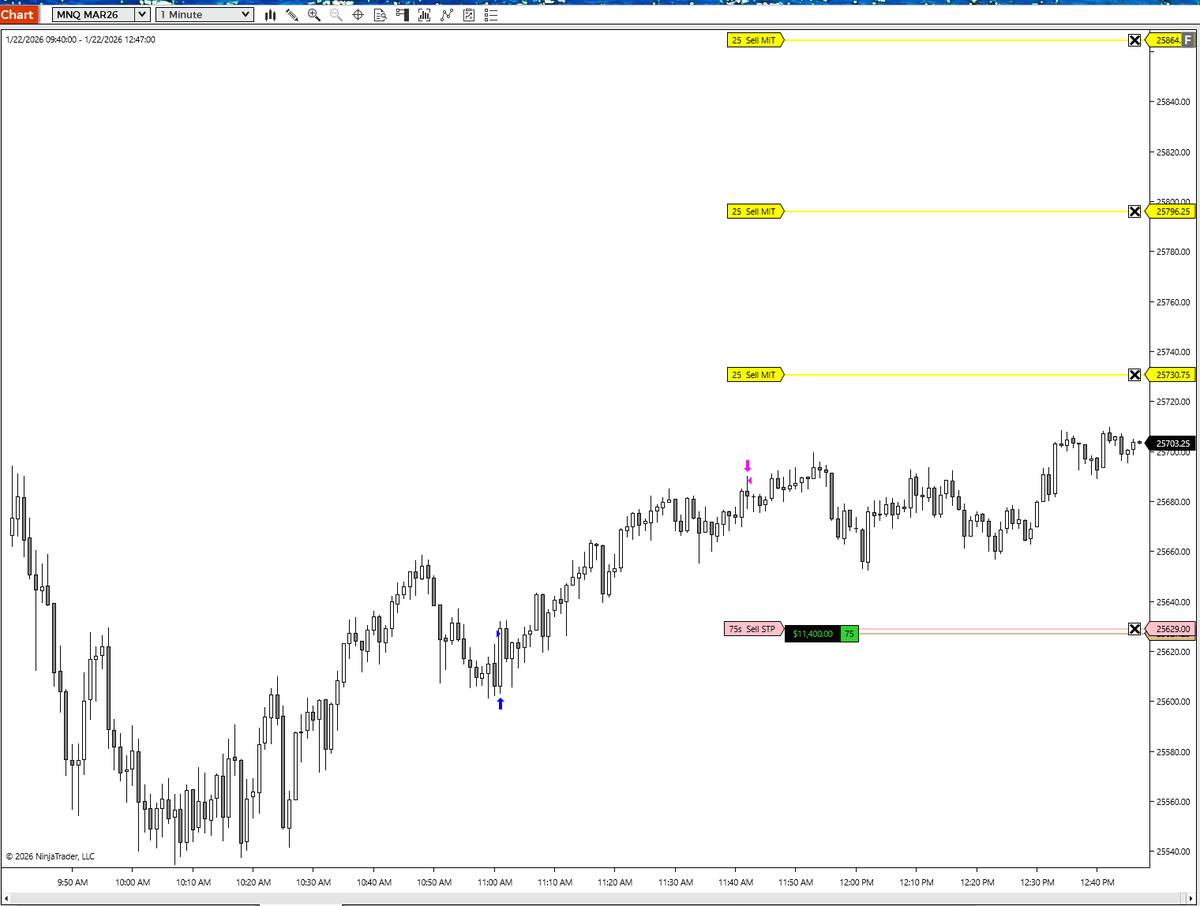1200x906 pixels.
Task: Click the 9:50 AM time axis label
Action: pyautogui.click(x=73, y=882)
